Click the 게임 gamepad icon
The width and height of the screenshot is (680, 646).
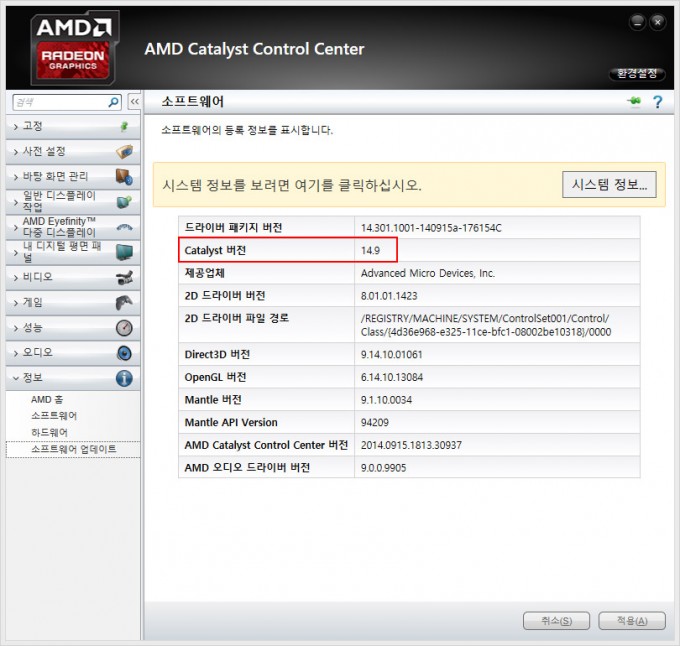(124, 302)
